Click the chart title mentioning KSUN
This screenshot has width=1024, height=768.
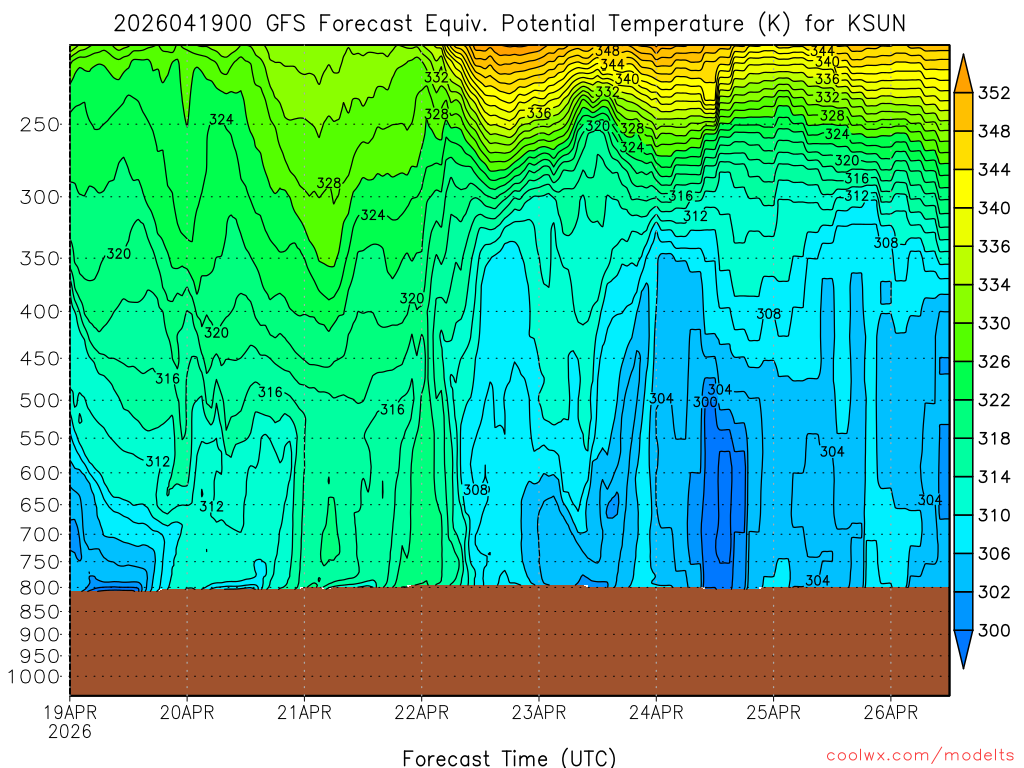coord(509,24)
